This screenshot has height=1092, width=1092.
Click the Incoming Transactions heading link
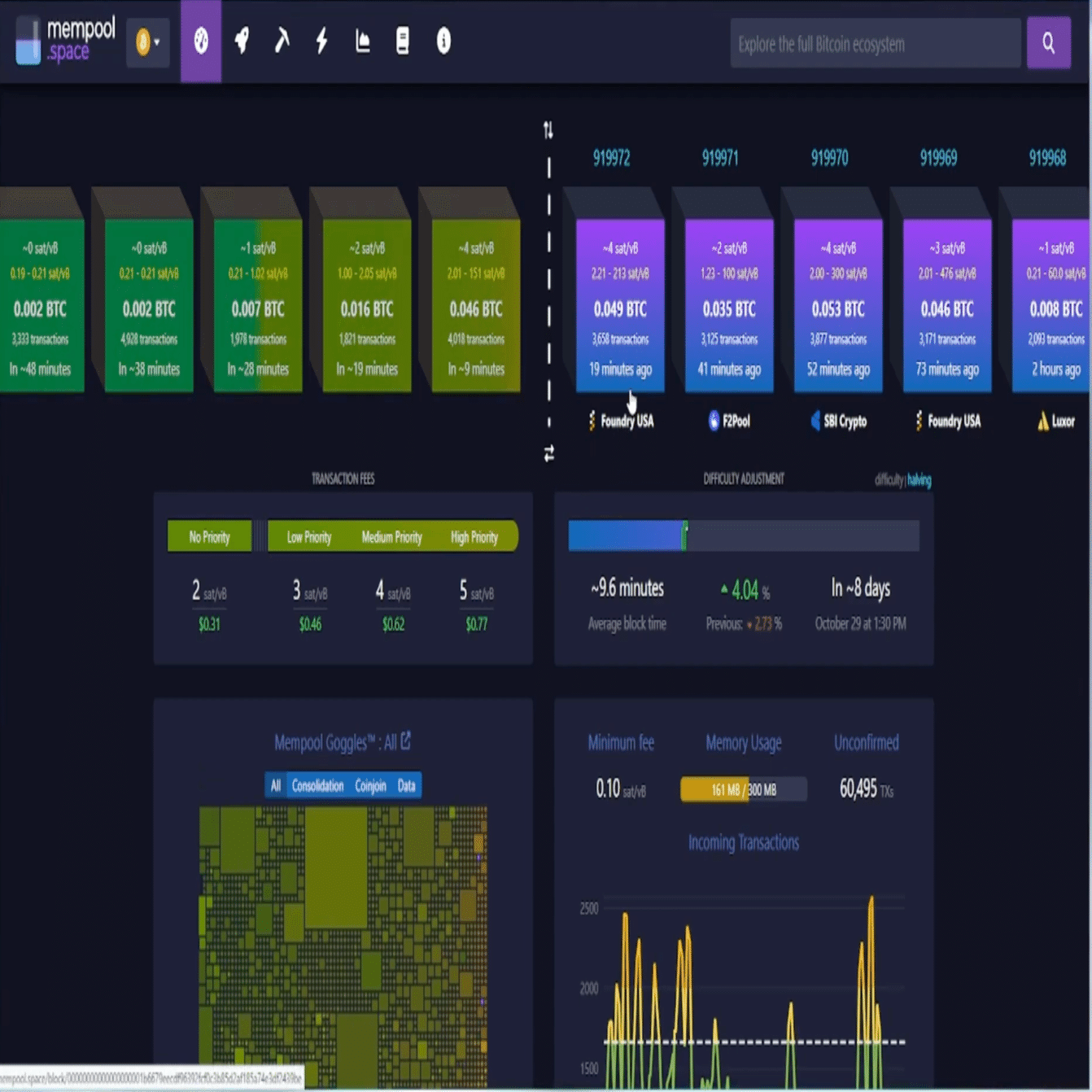[744, 843]
